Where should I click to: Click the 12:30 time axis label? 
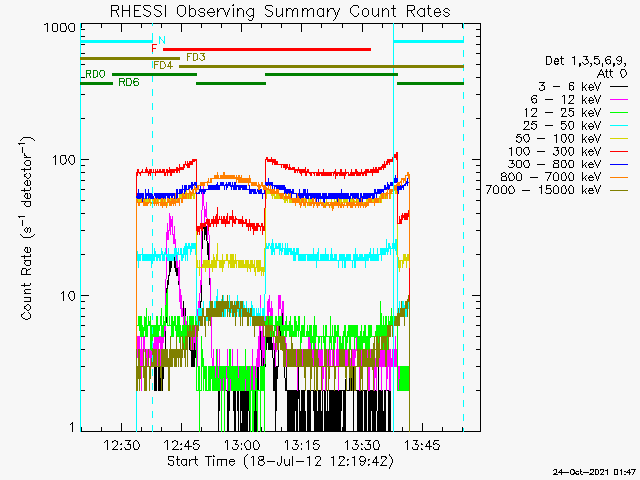click(122, 445)
